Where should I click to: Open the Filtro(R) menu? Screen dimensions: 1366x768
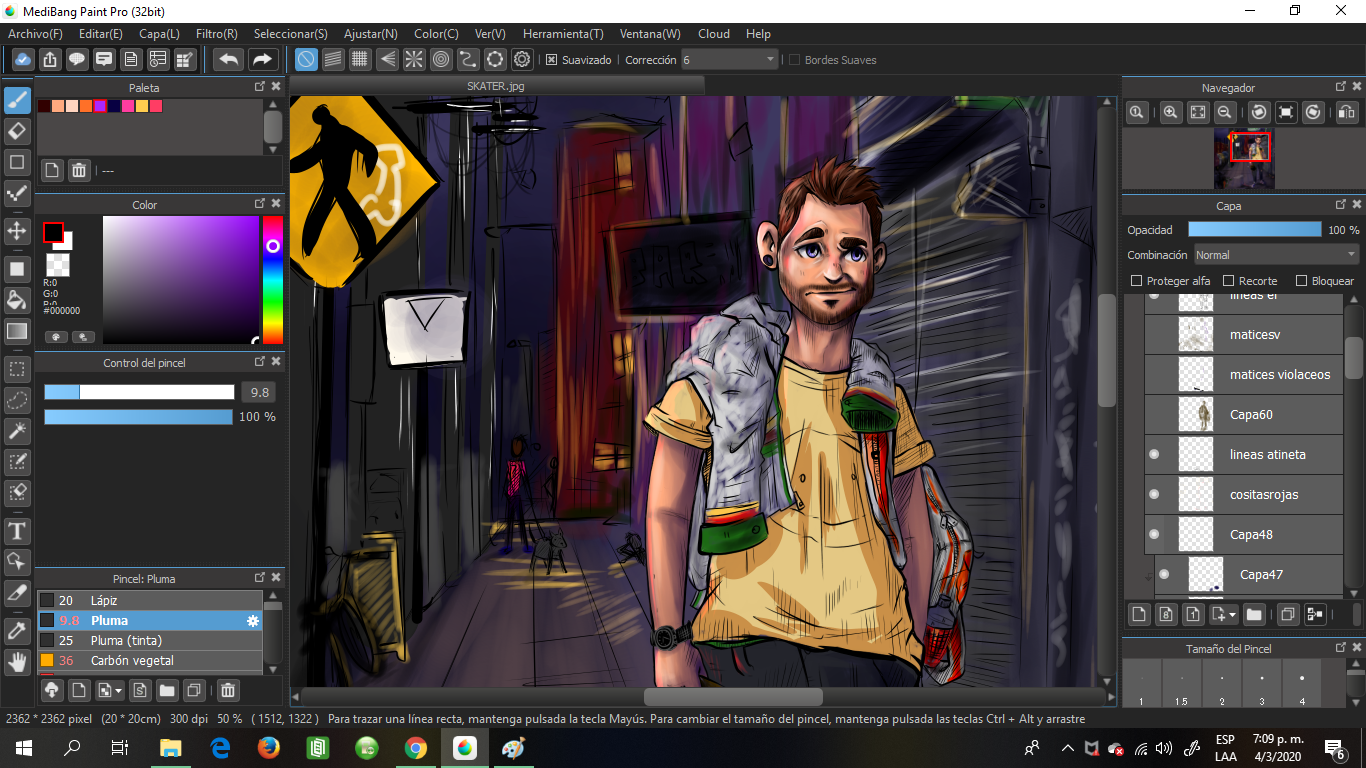pos(216,33)
